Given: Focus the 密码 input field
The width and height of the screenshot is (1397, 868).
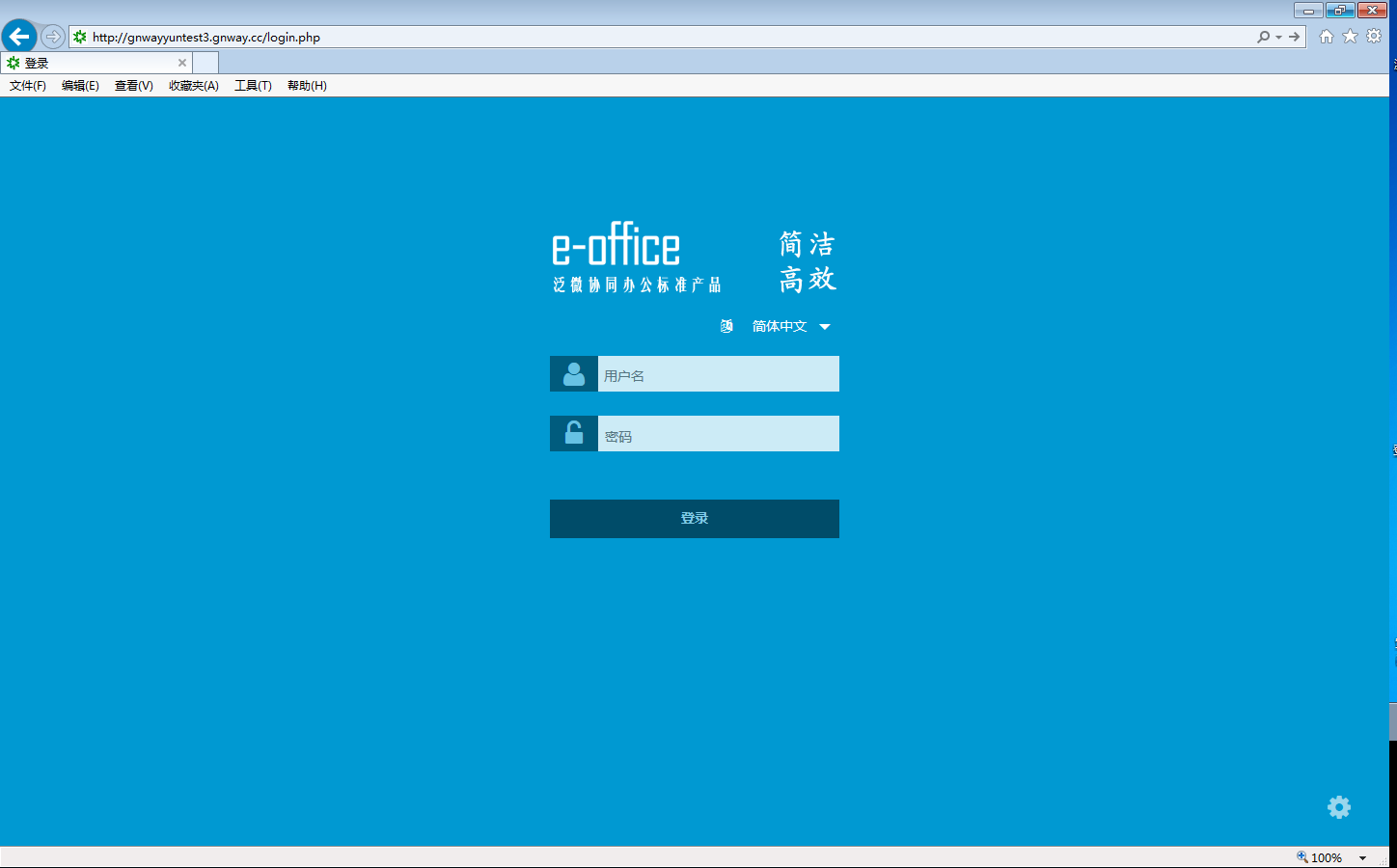Looking at the screenshot, I should coord(719,434).
